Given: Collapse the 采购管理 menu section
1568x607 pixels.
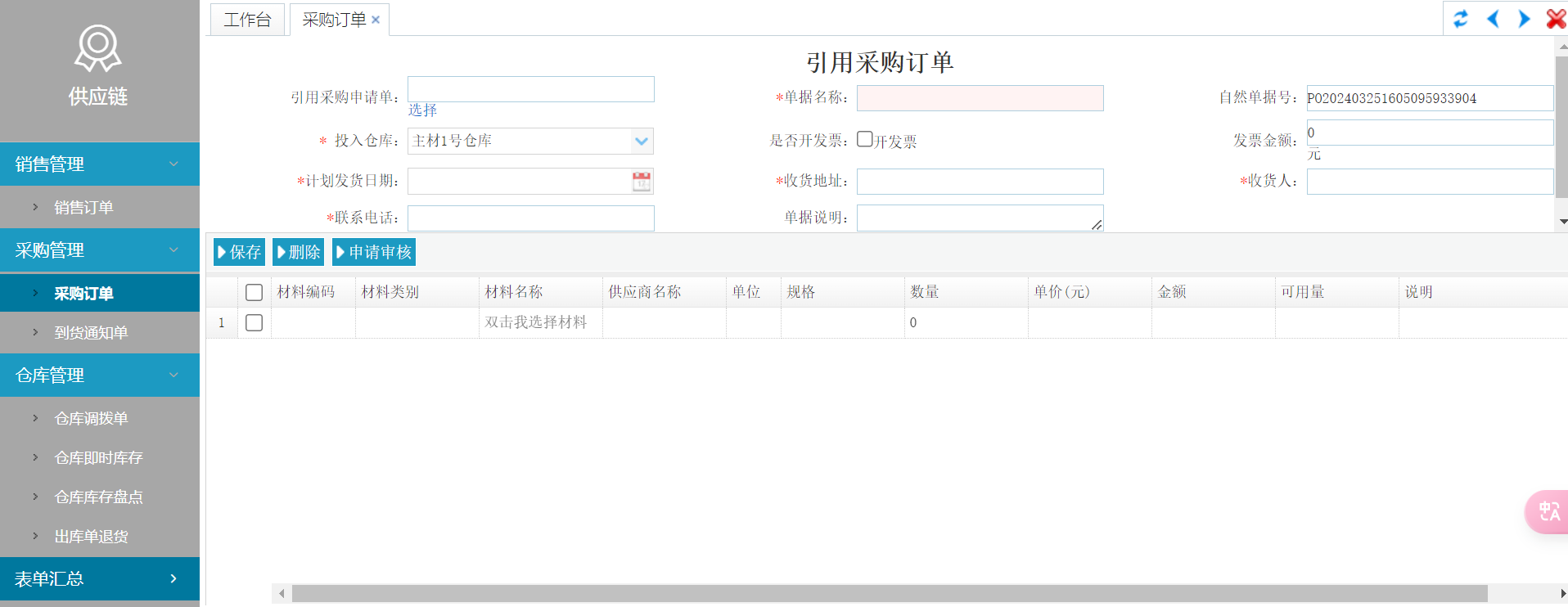Looking at the screenshot, I should pyautogui.click(x=100, y=250).
